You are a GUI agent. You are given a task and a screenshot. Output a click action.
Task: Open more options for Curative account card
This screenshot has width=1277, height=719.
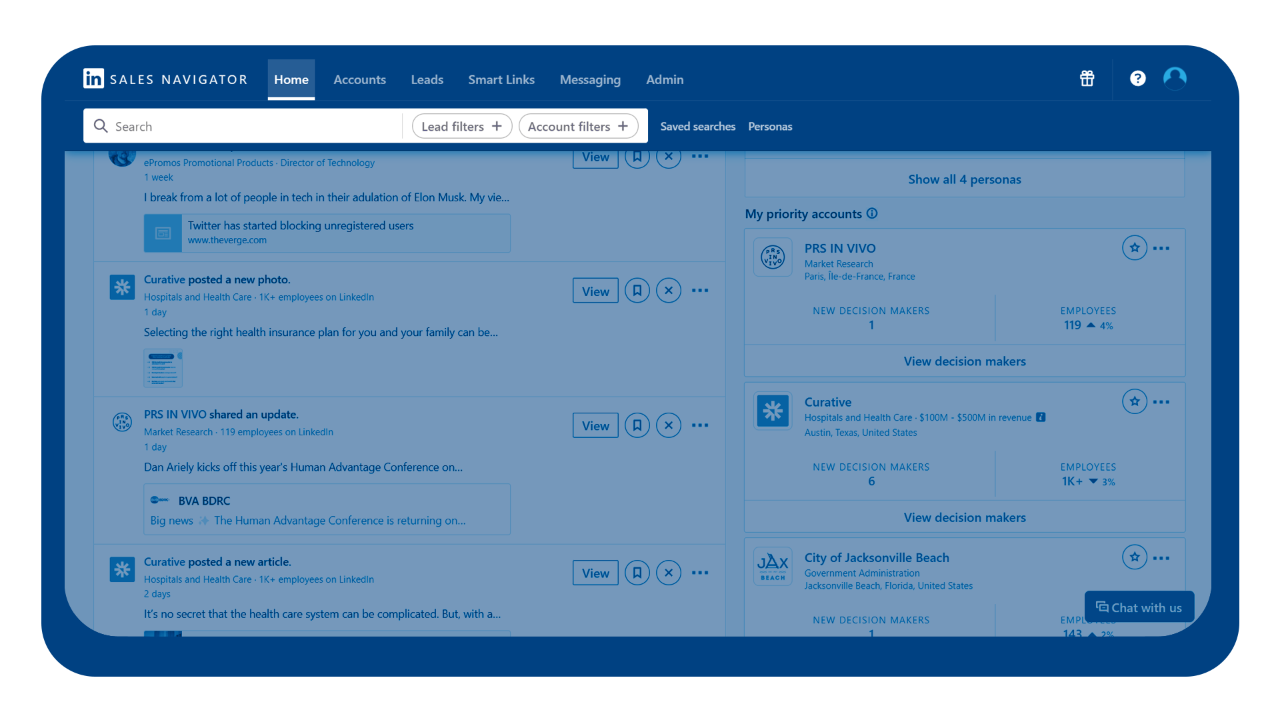pos(1161,402)
